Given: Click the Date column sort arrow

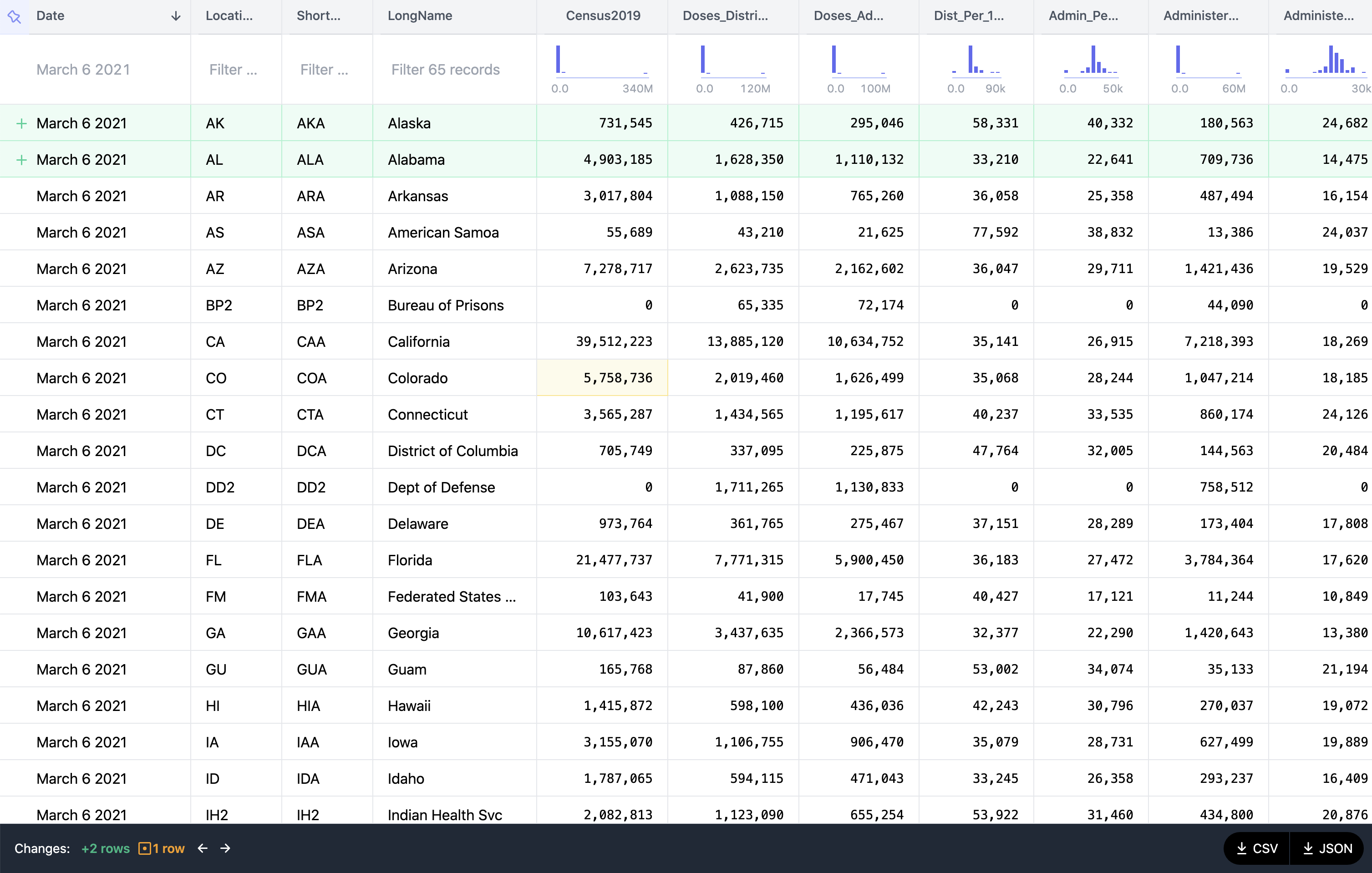Looking at the screenshot, I should coord(176,16).
